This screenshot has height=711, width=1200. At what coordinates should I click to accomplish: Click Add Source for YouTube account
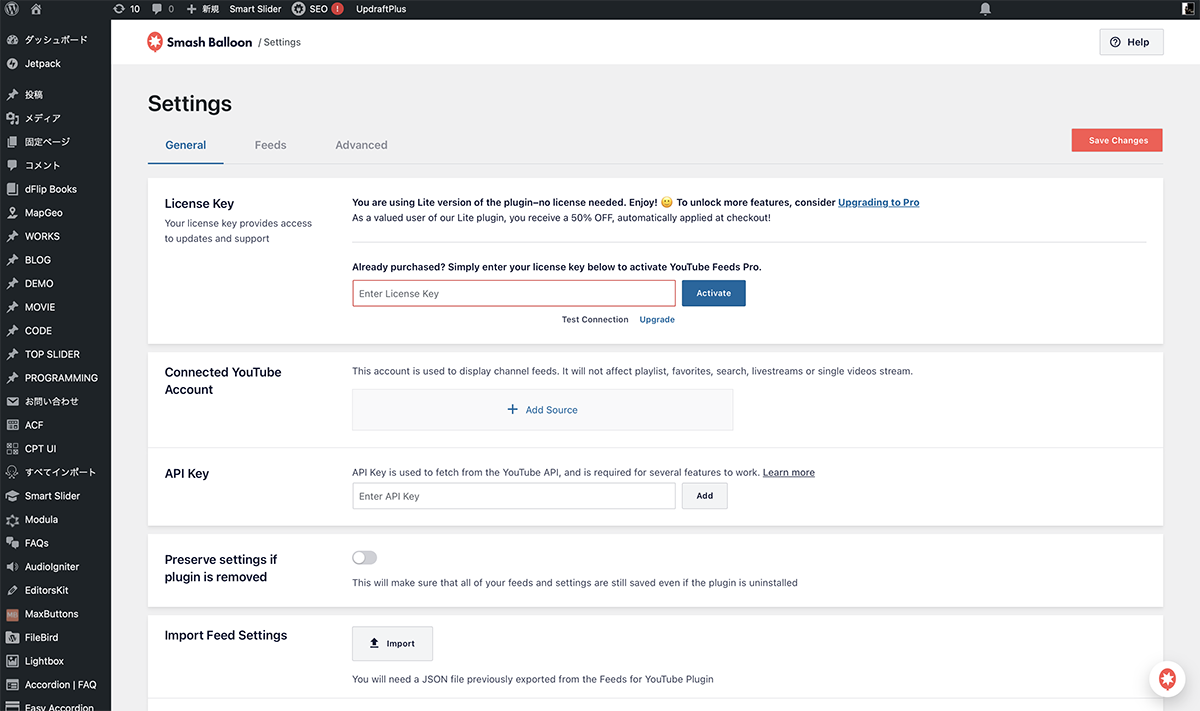542,410
